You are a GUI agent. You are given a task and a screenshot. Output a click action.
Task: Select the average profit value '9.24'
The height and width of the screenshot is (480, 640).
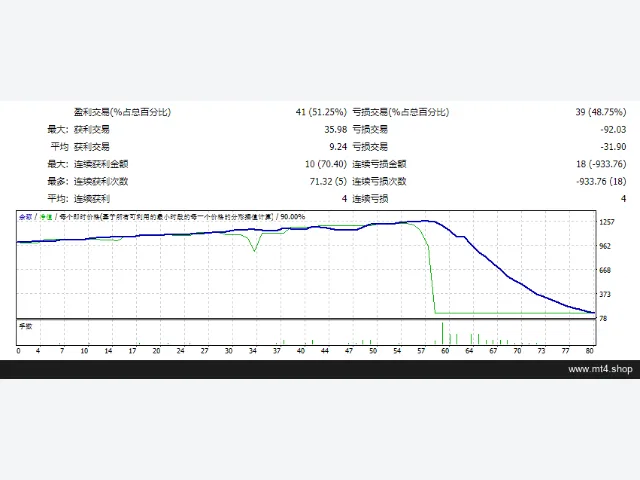click(338, 147)
